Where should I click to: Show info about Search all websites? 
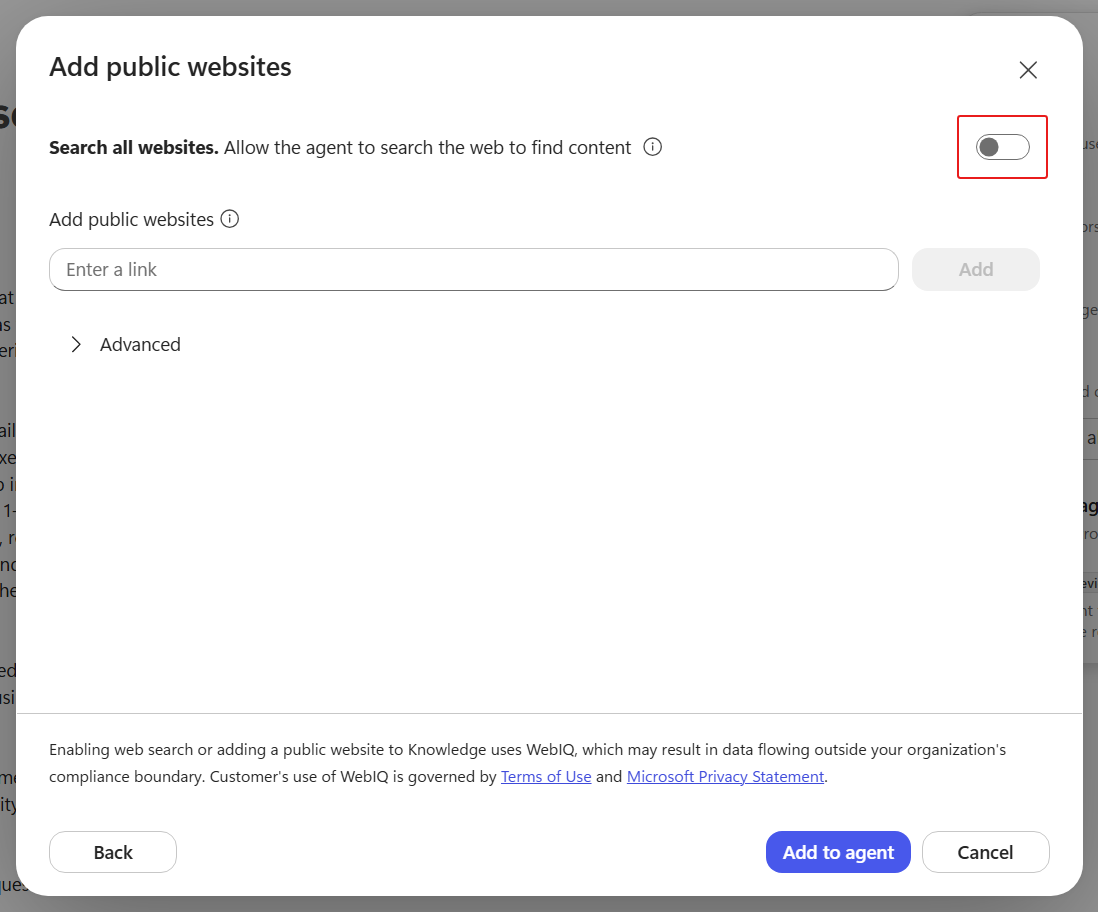click(652, 147)
